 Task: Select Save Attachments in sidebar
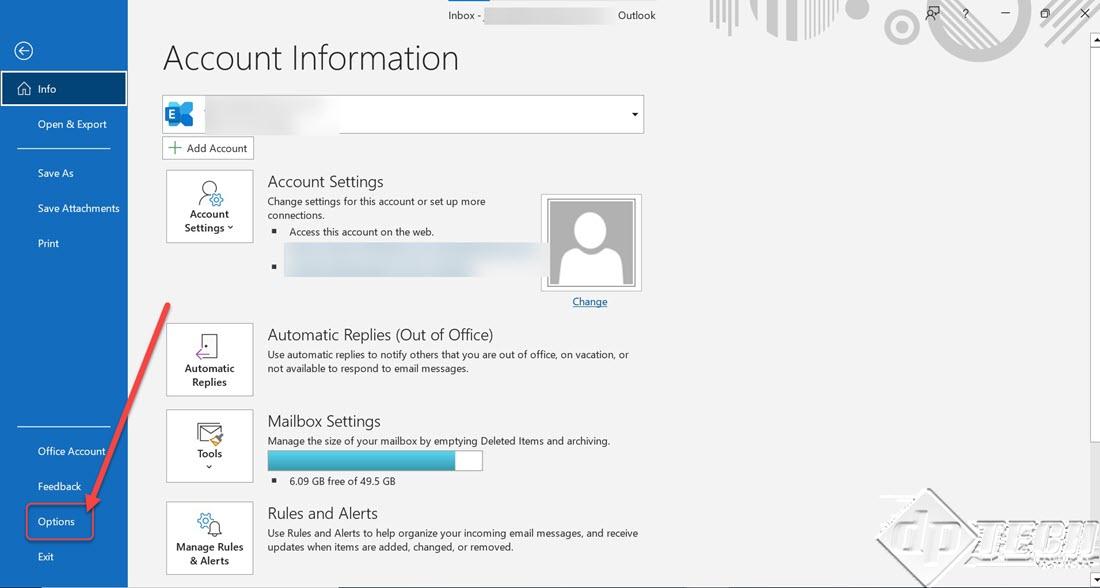[x=78, y=208]
